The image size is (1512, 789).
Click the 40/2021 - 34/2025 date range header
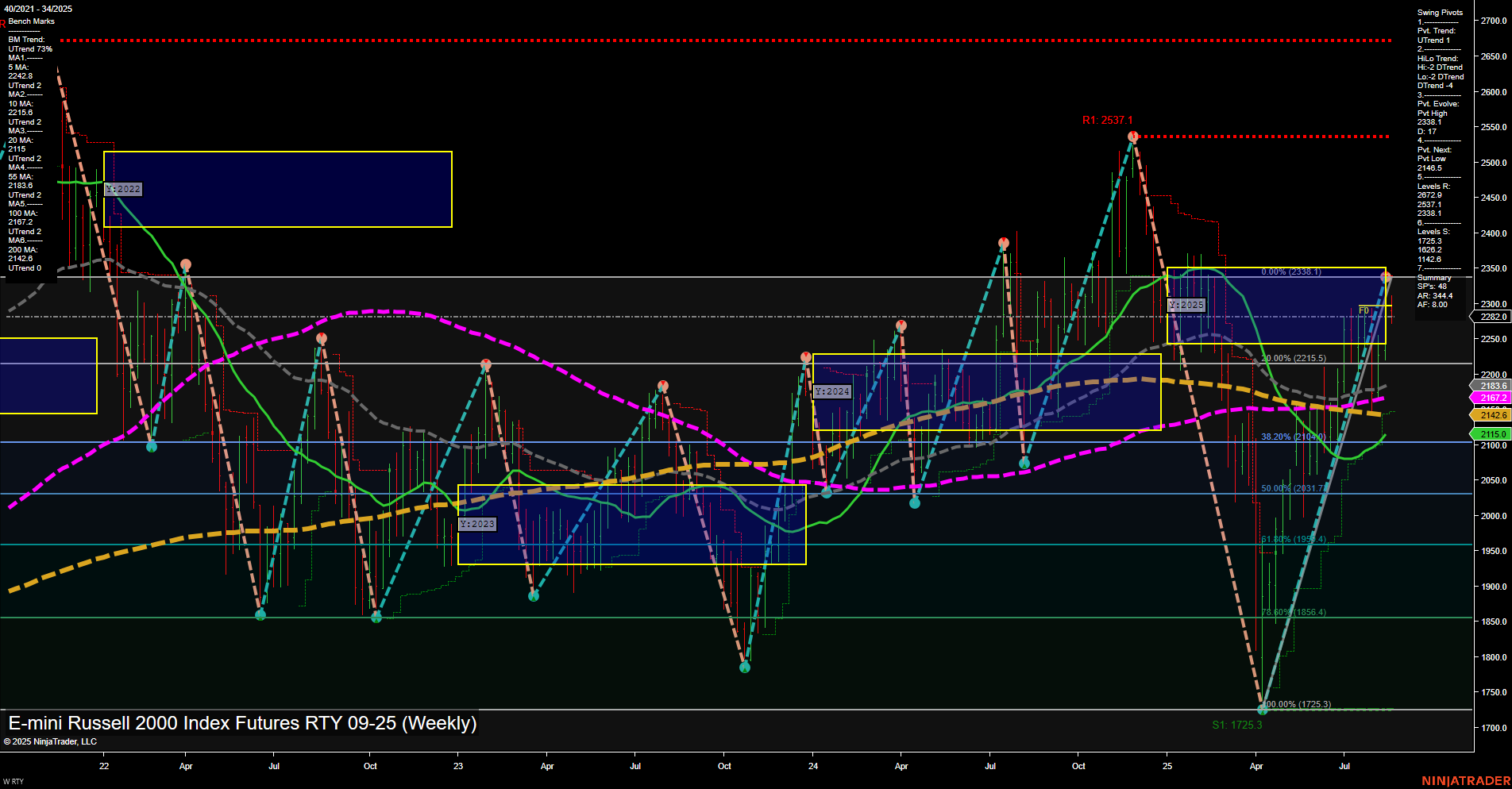click(38, 10)
